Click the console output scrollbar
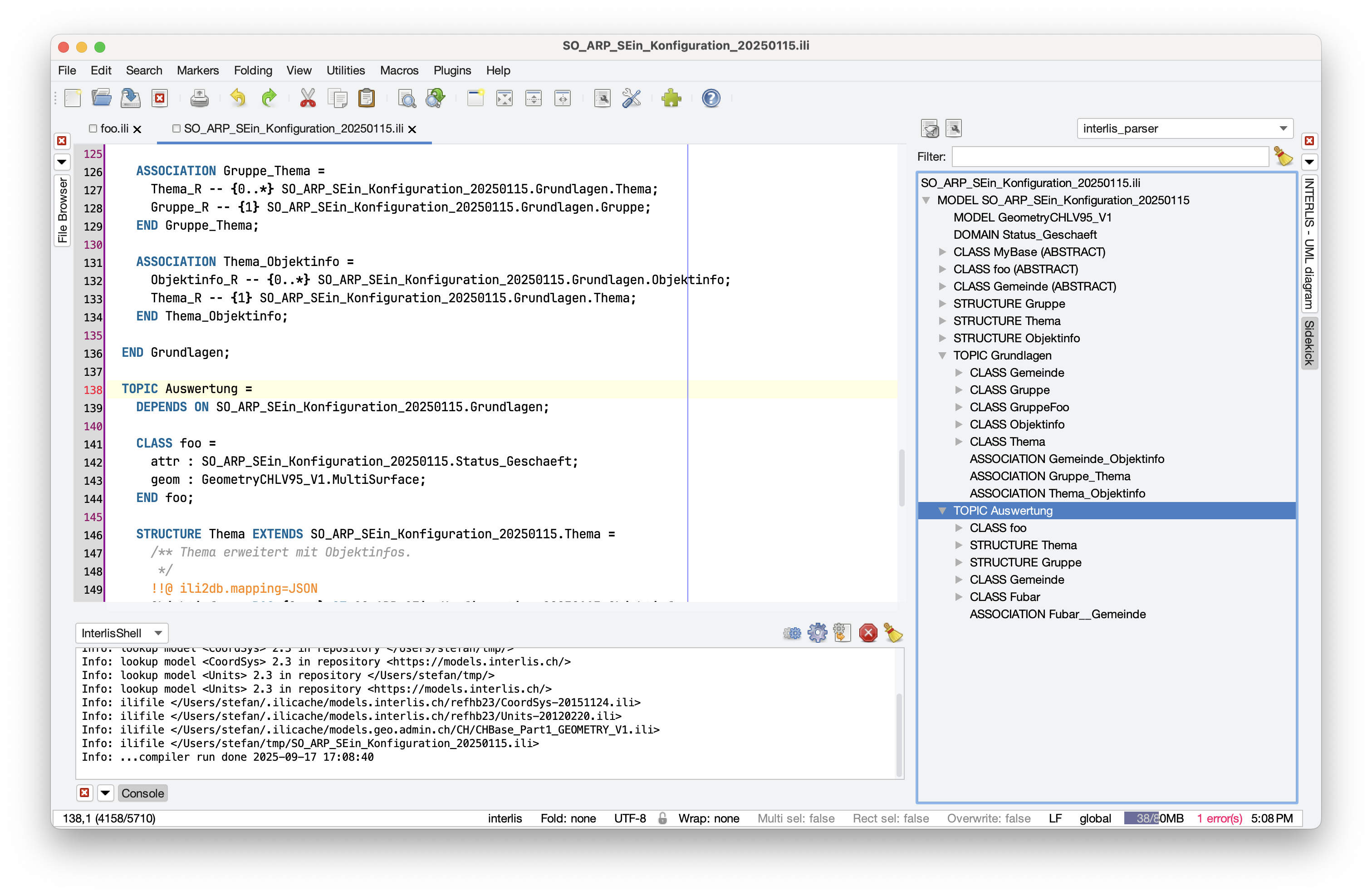1372x896 pixels. pyautogui.click(x=899, y=735)
